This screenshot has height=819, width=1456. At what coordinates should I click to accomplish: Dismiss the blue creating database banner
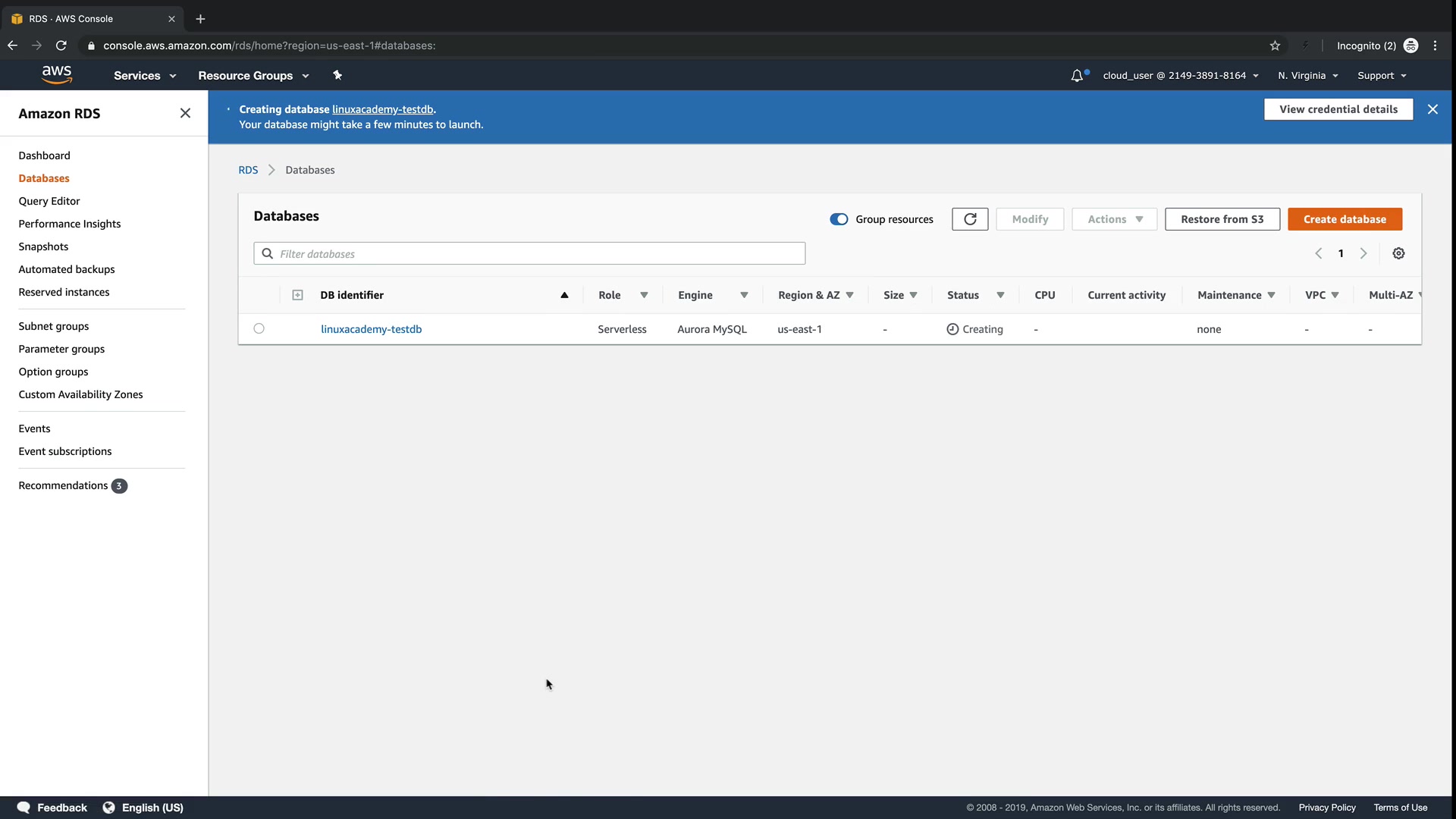1432,109
